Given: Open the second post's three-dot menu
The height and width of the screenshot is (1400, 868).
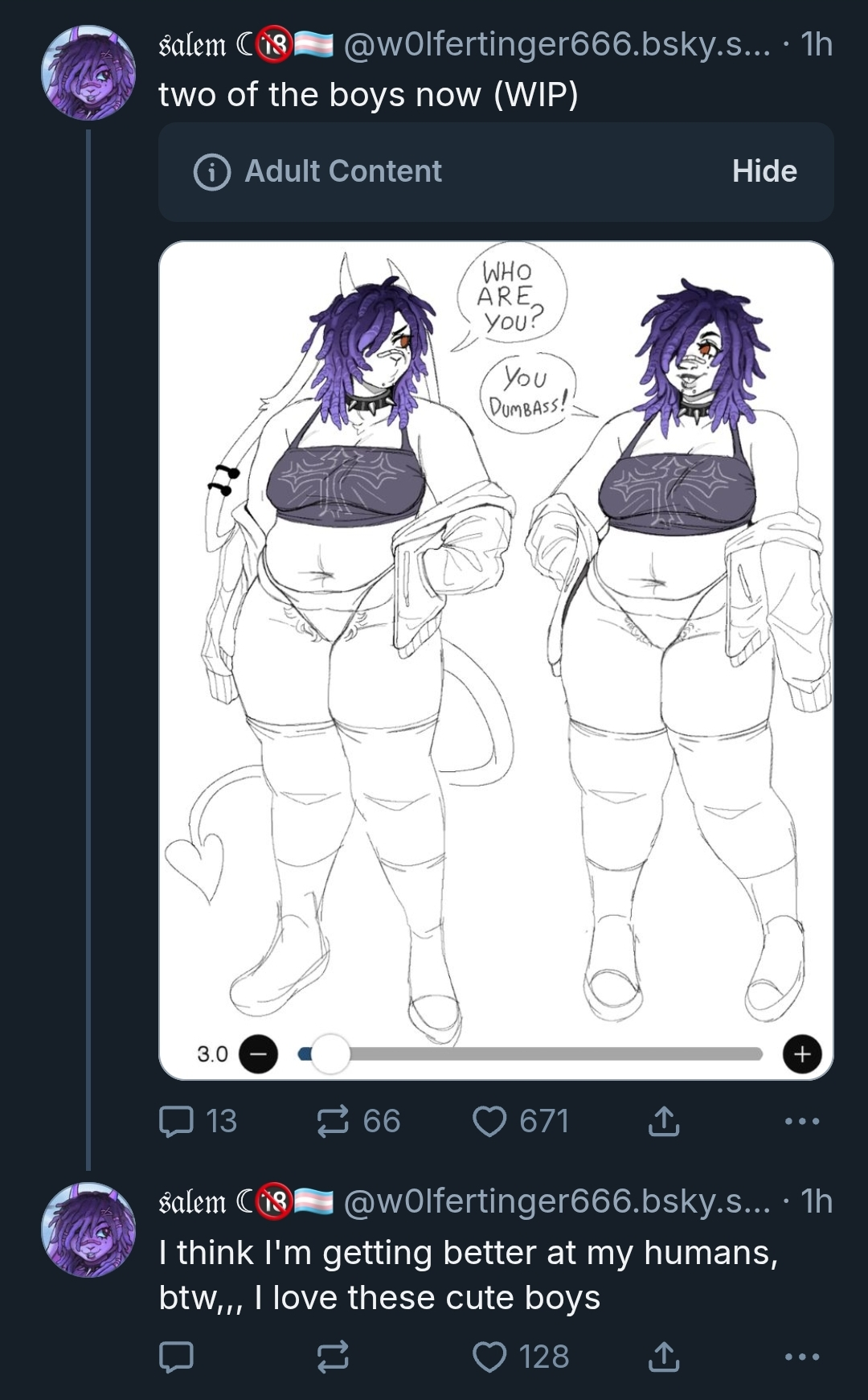Looking at the screenshot, I should click(x=802, y=1357).
